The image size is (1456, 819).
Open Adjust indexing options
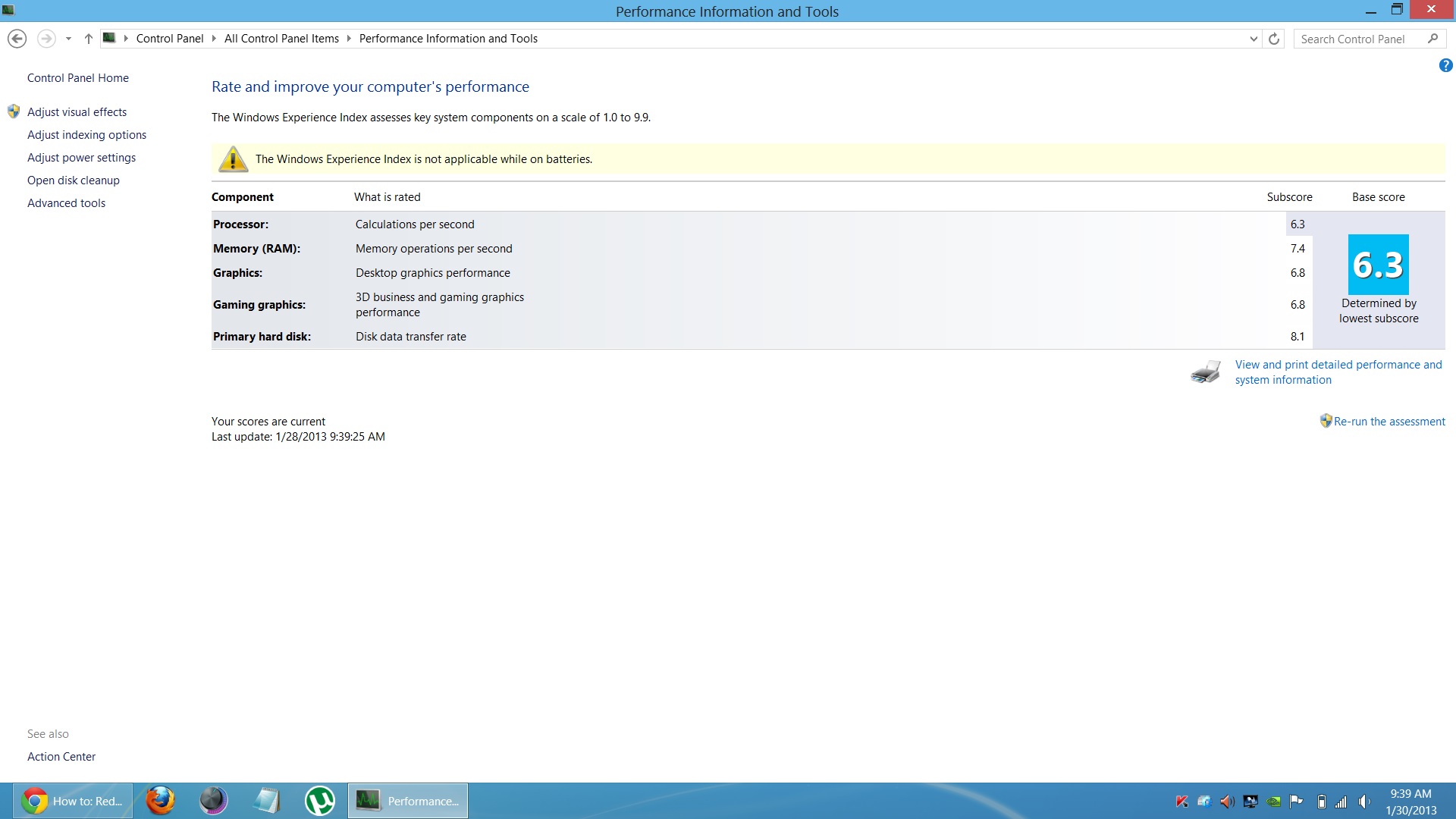(x=86, y=135)
